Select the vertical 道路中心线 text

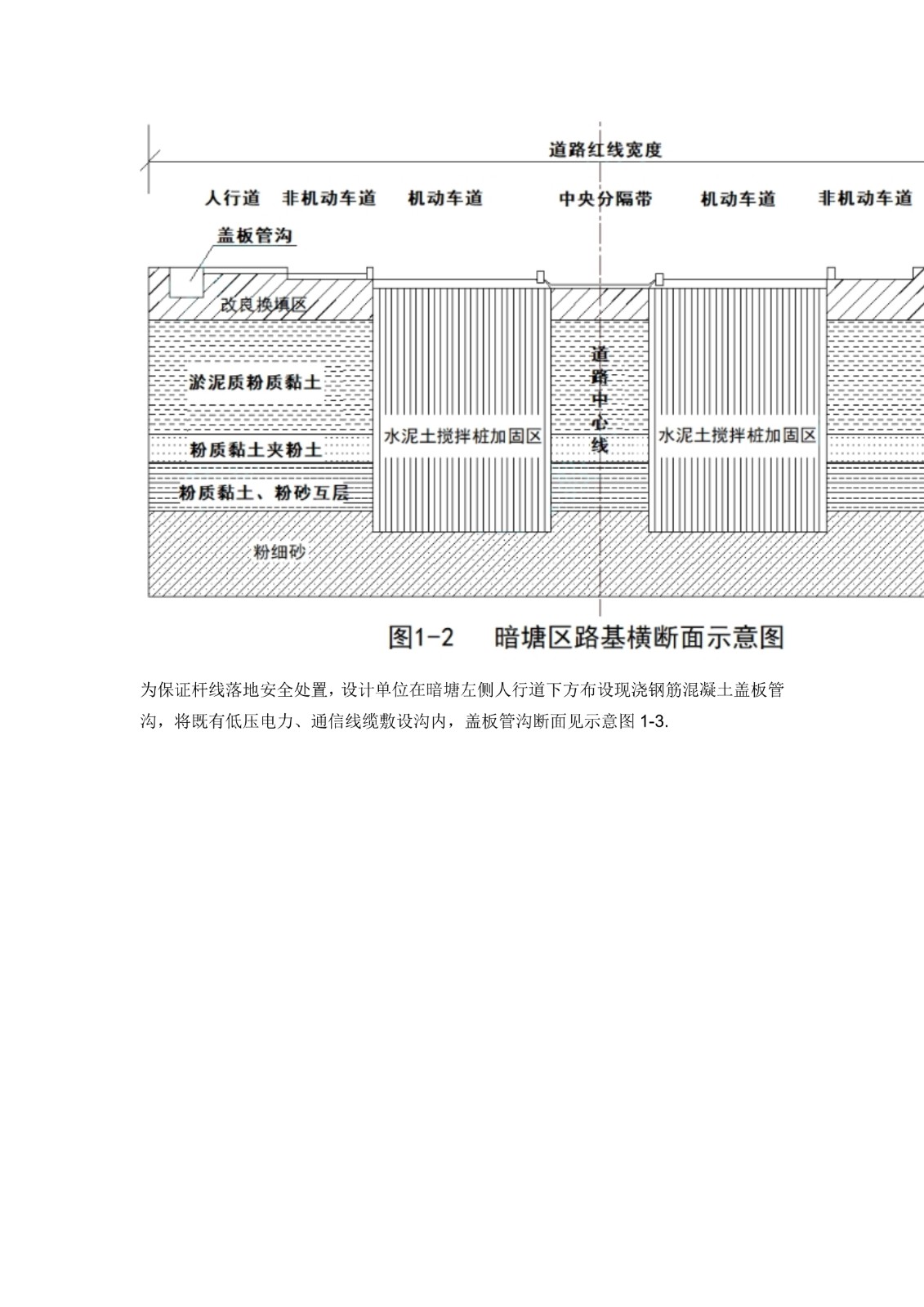[600, 399]
